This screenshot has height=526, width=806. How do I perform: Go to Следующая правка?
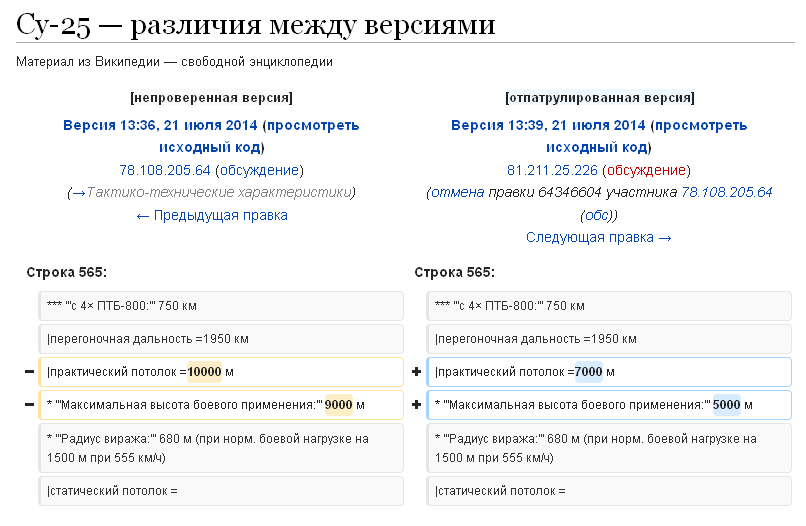(x=599, y=238)
